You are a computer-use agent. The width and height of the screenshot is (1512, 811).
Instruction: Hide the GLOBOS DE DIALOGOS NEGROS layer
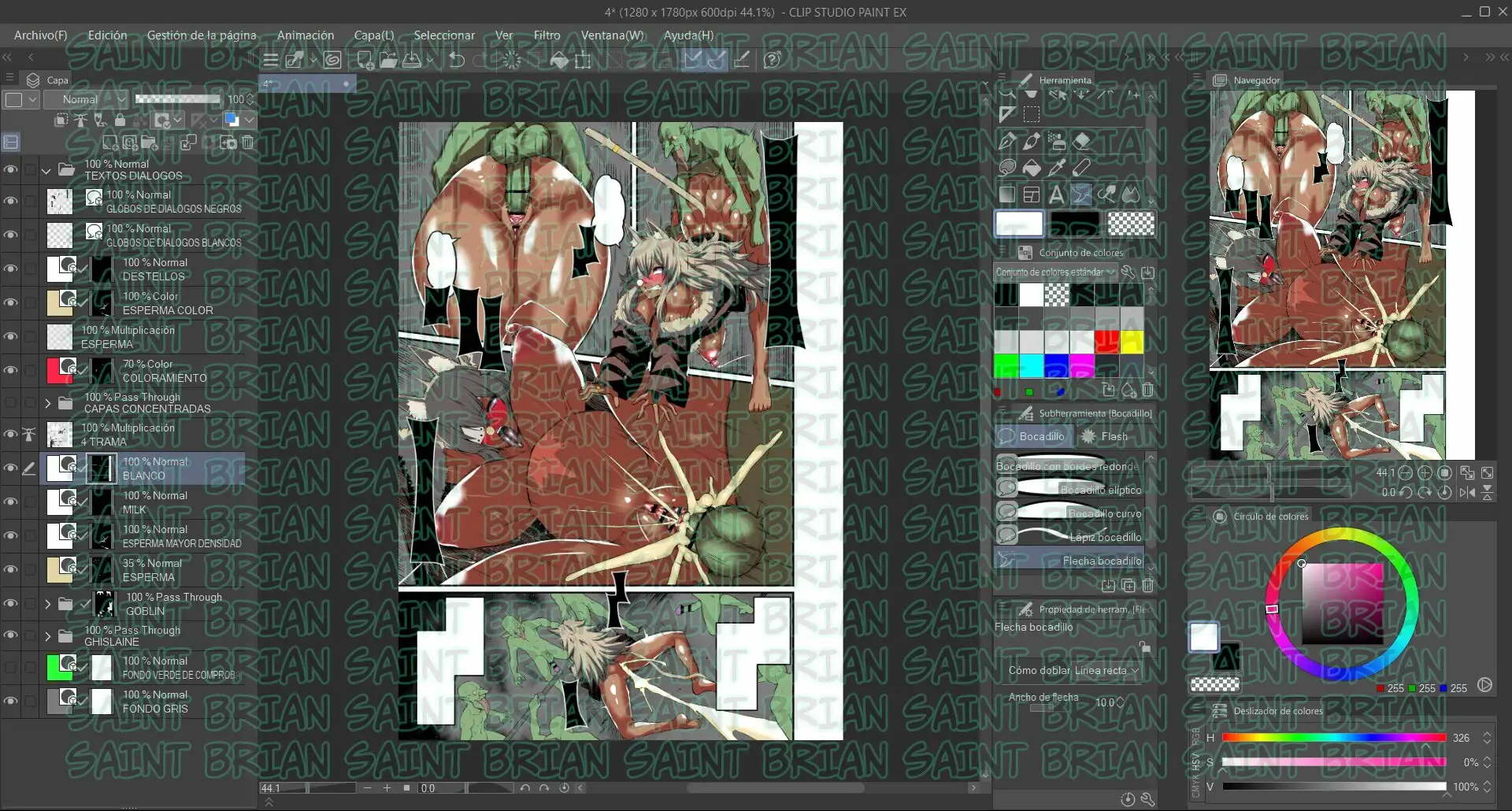click(x=10, y=201)
